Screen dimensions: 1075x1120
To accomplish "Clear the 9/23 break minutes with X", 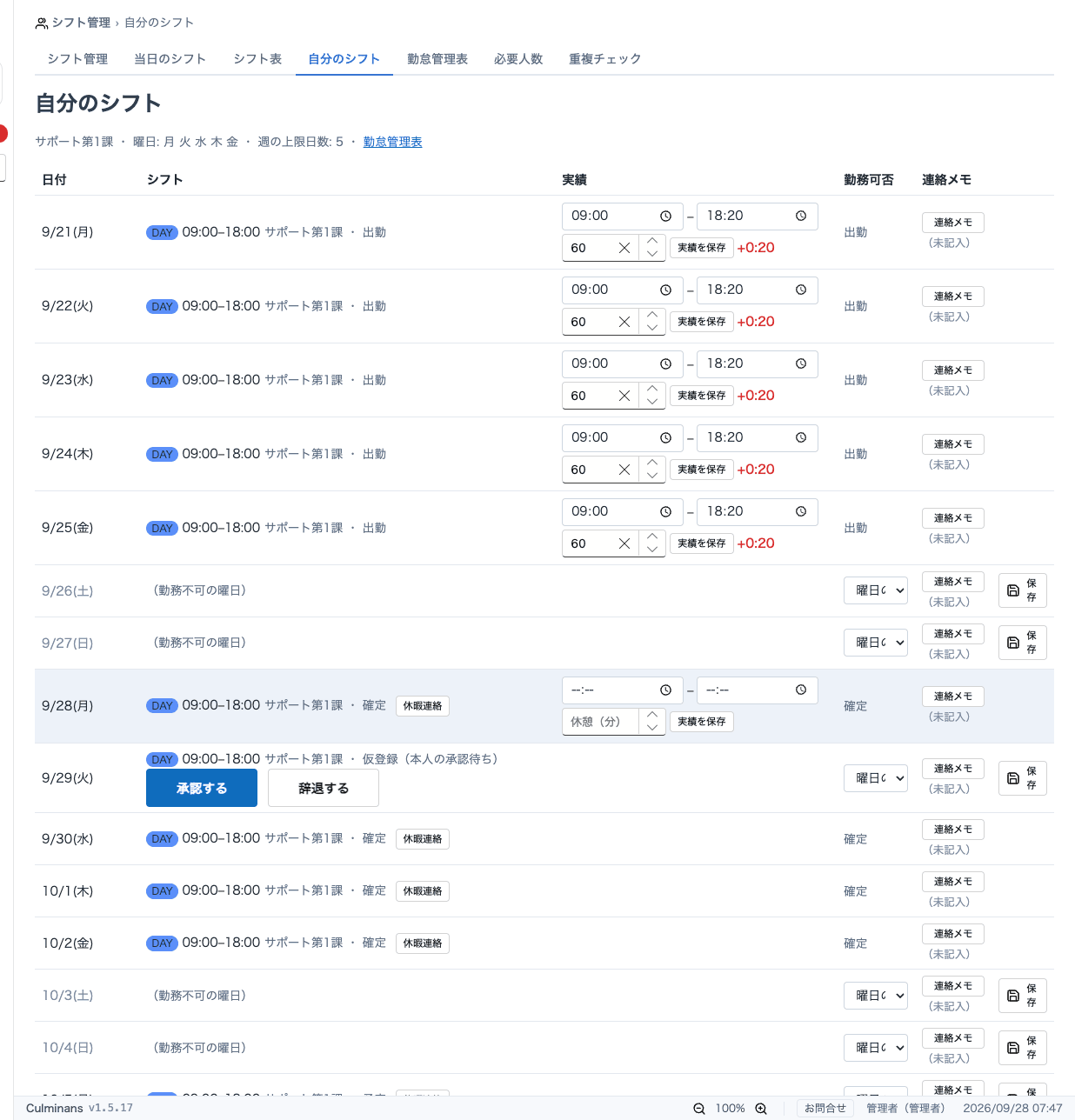I will click(x=624, y=396).
